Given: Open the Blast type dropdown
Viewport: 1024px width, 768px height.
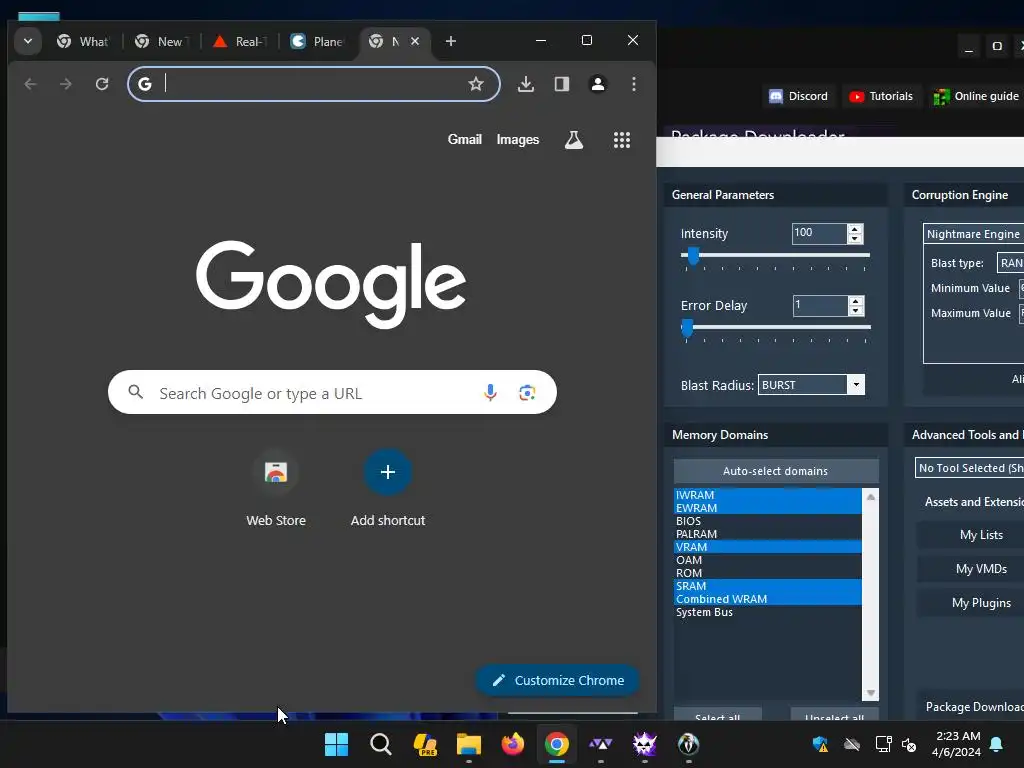Looking at the screenshot, I should coord(1010,263).
